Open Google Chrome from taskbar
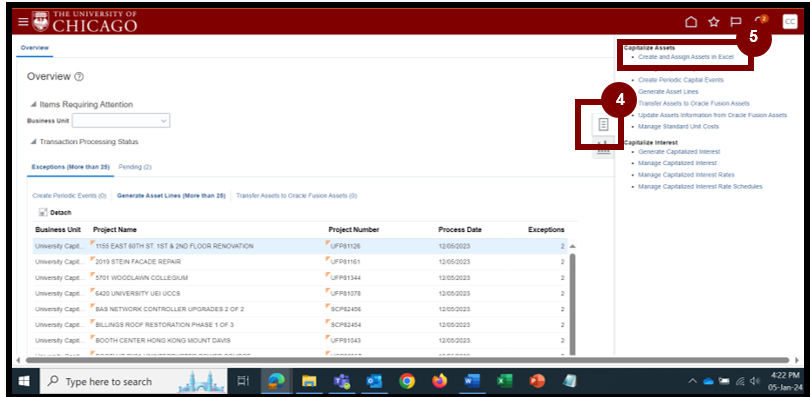This screenshot has width=810, height=397. (407, 382)
